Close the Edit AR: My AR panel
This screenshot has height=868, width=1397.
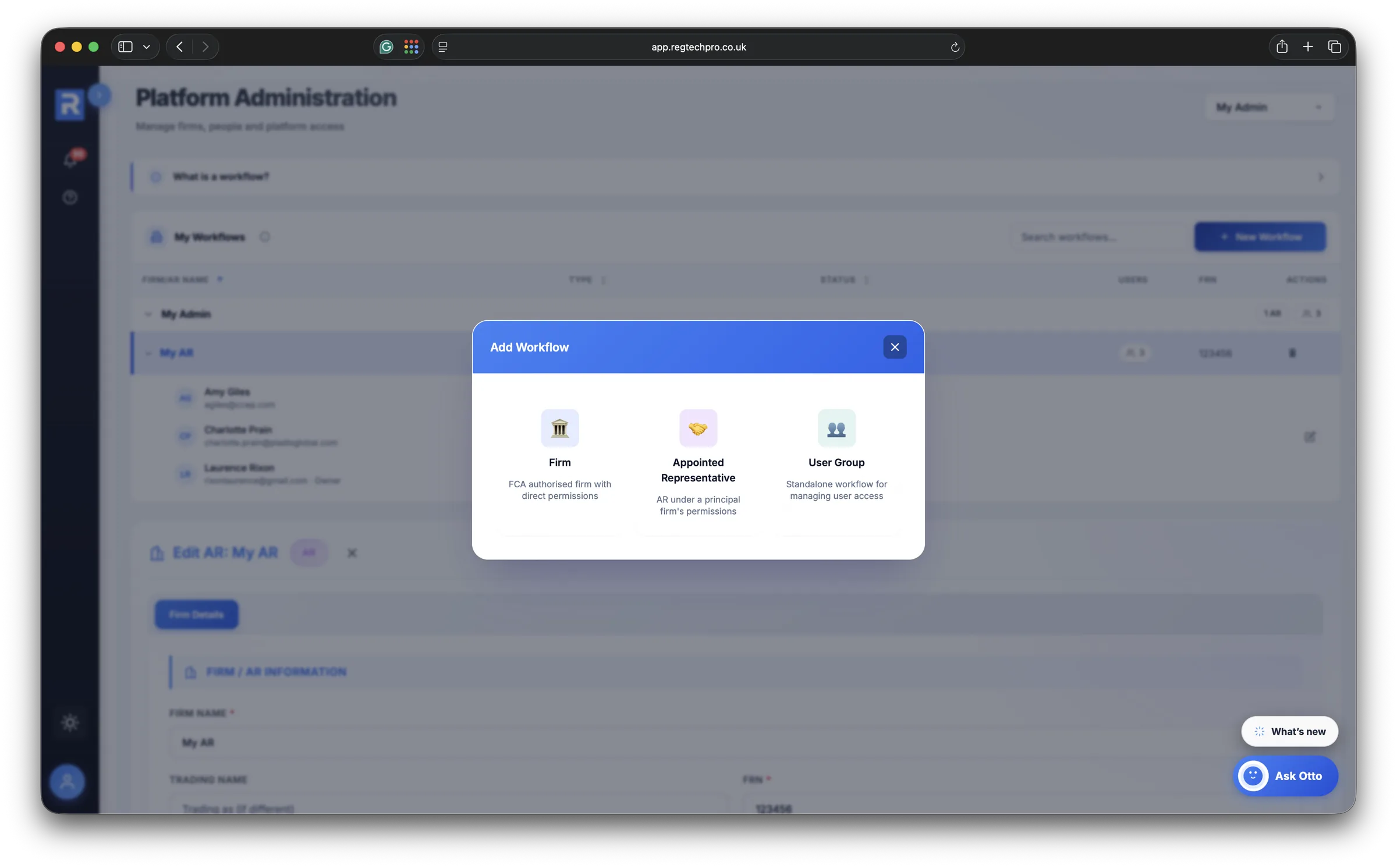click(352, 552)
